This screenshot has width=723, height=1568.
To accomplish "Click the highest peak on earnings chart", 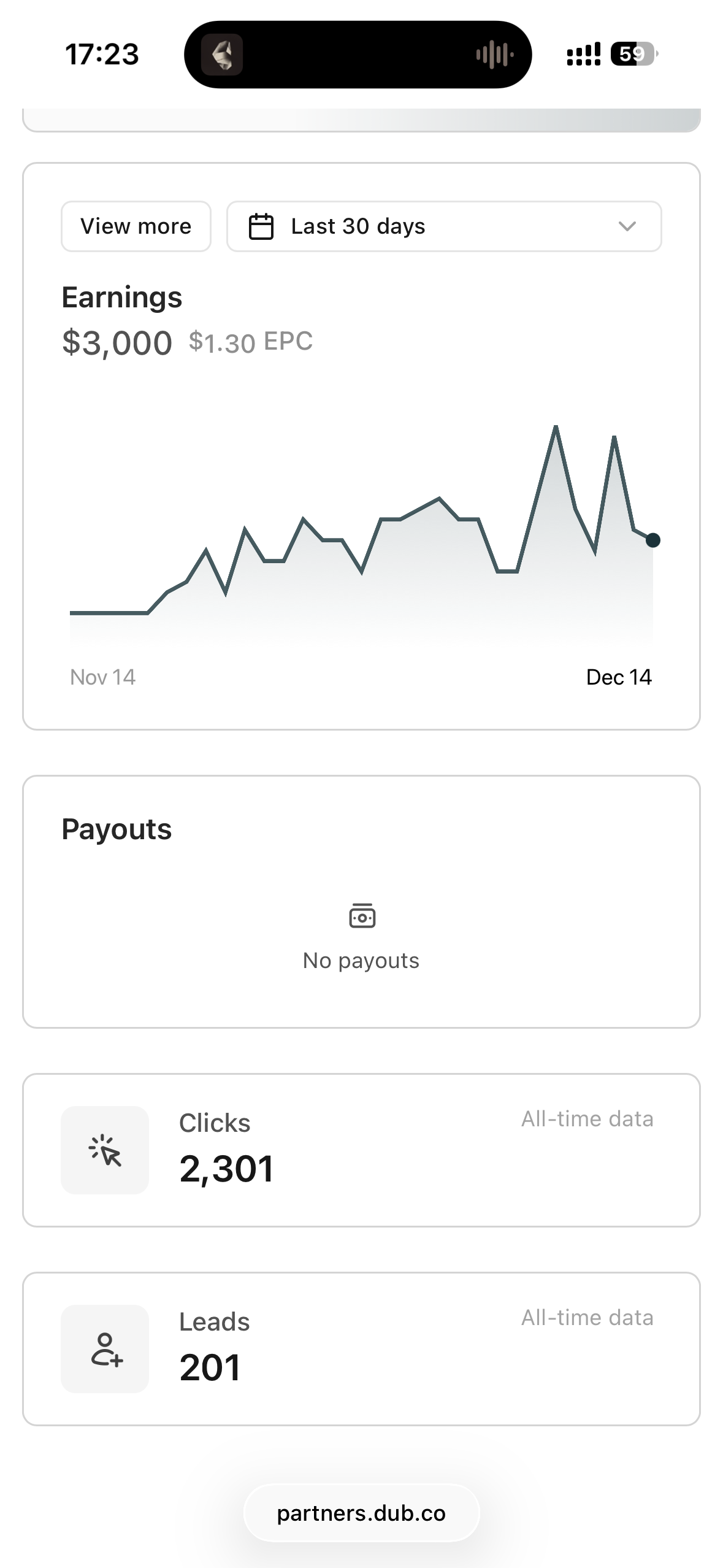I will [x=556, y=426].
